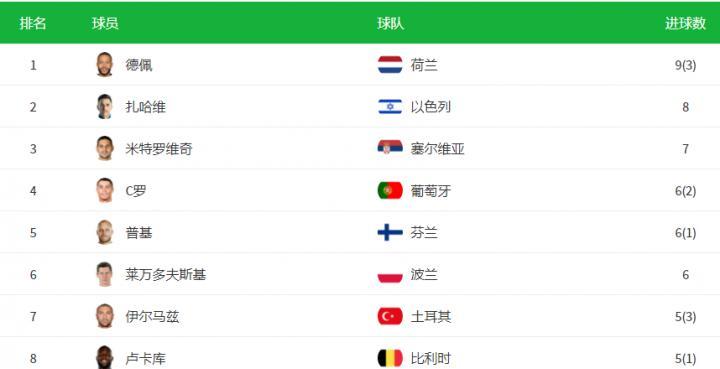The height and width of the screenshot is (369, 720).
Task: Click the Israel flag icon
Action: 390,106
